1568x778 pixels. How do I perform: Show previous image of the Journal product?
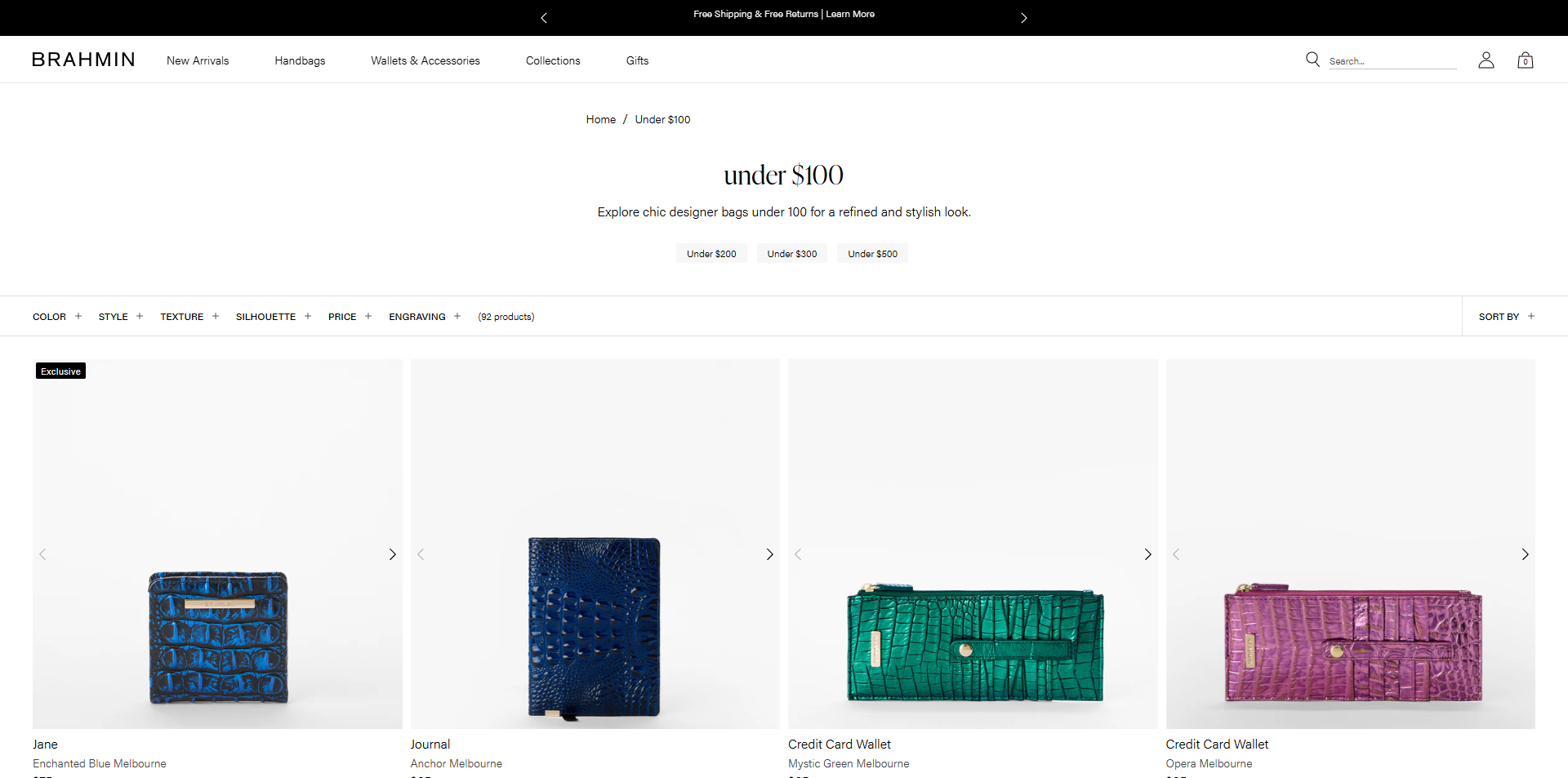pyautogui.click(x=421, y=553)
